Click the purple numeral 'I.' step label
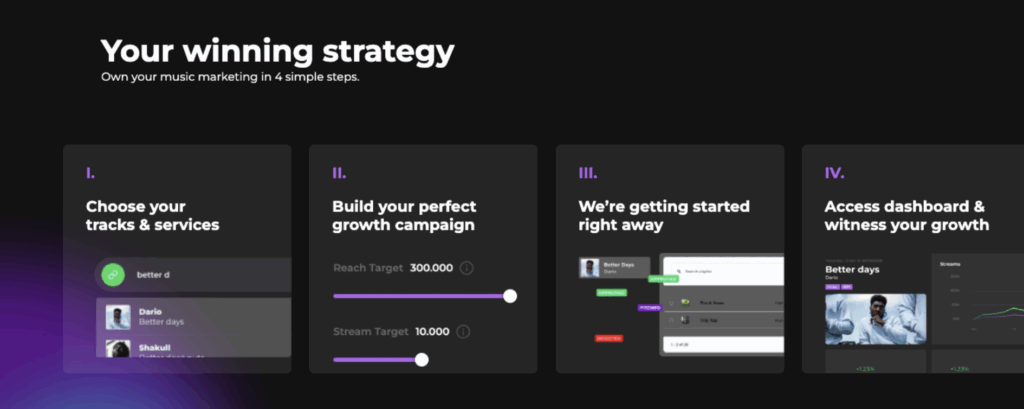The width and height of the screenshot is (1024, 409). tap(90, 173)
